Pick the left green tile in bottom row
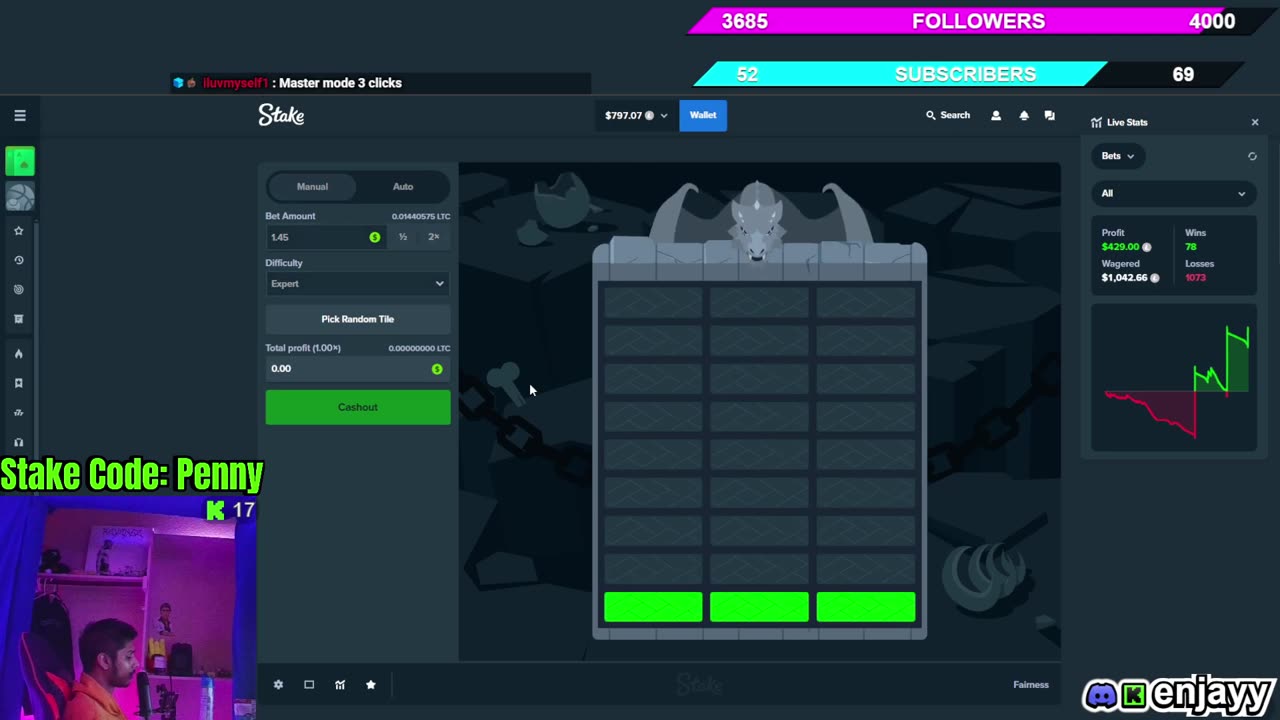Viewport: 1280px width, 720px height. 653,607
